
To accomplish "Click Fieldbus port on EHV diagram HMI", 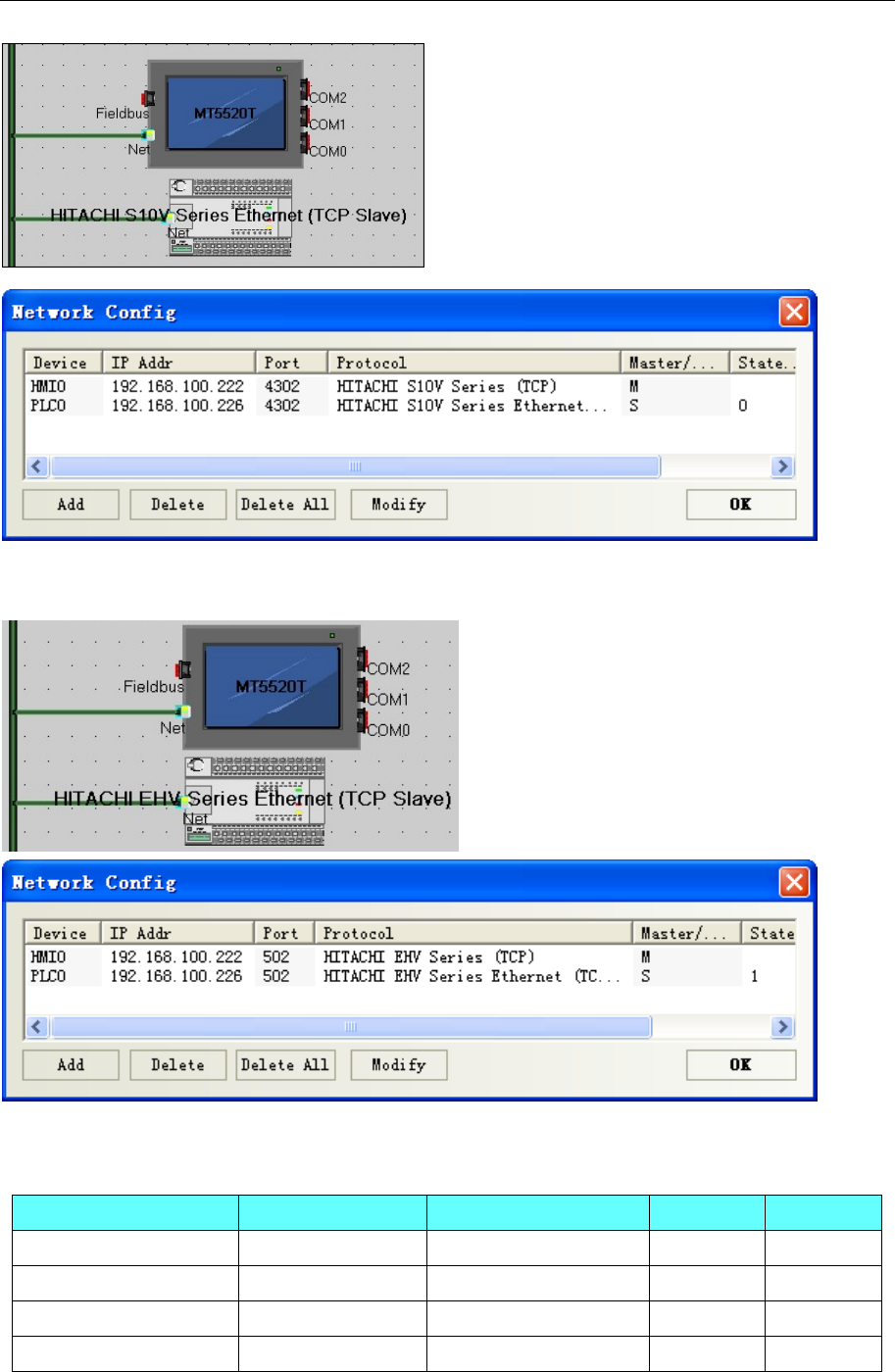I will tap(182, 669).
